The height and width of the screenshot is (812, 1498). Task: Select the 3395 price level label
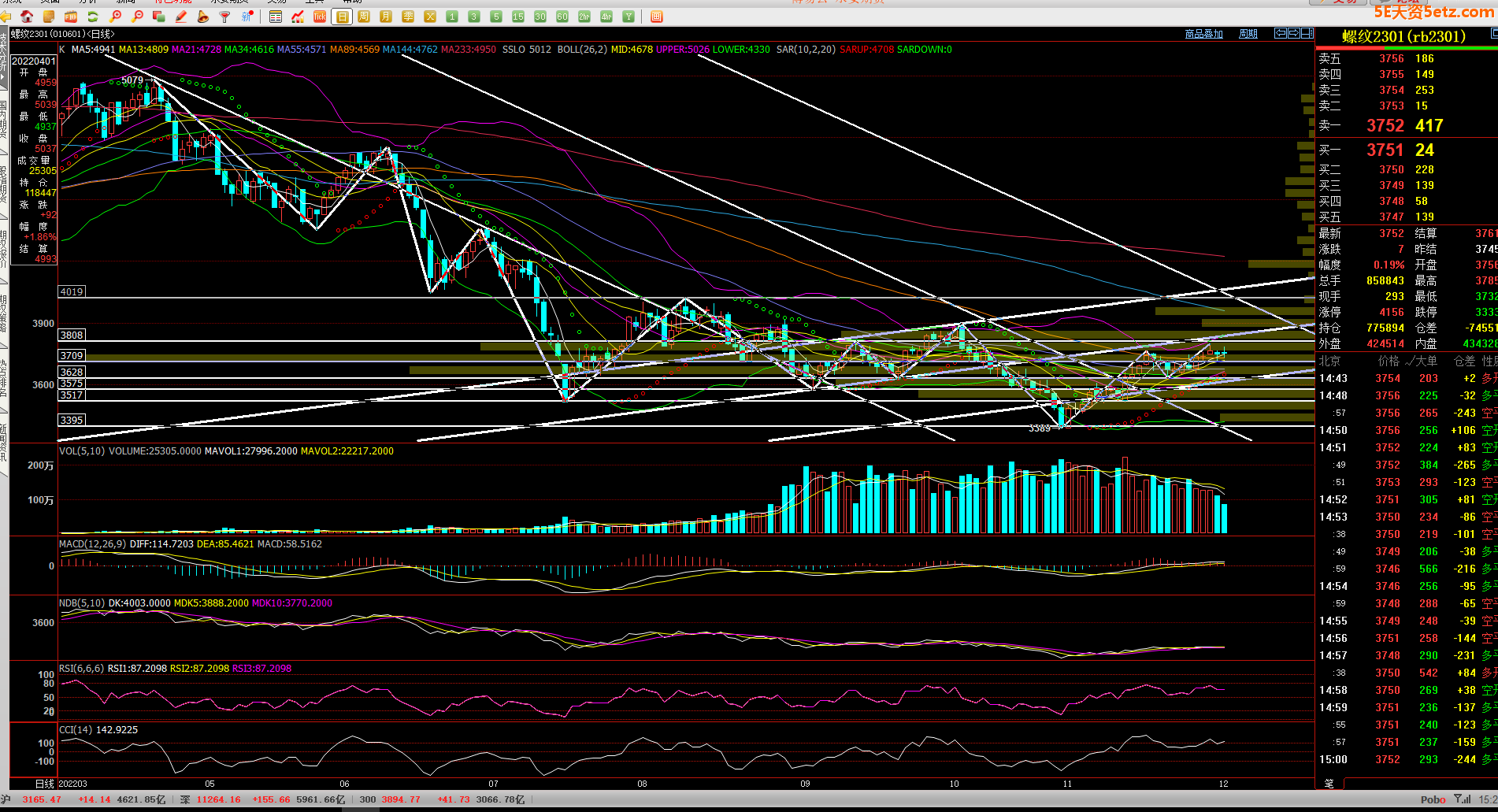pos(72,420)
